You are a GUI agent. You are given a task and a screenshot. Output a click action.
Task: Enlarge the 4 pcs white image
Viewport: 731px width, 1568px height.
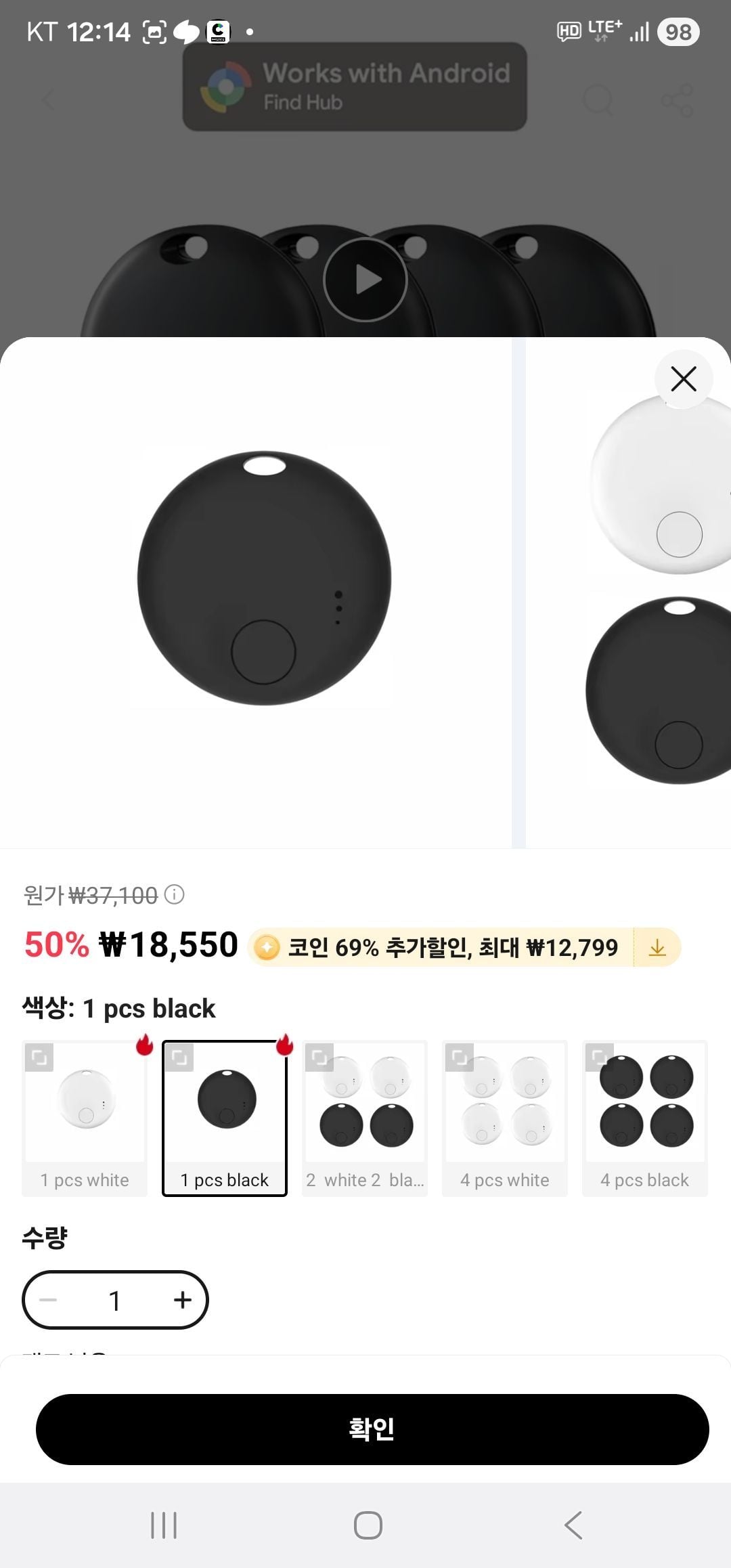(460, 1058)
